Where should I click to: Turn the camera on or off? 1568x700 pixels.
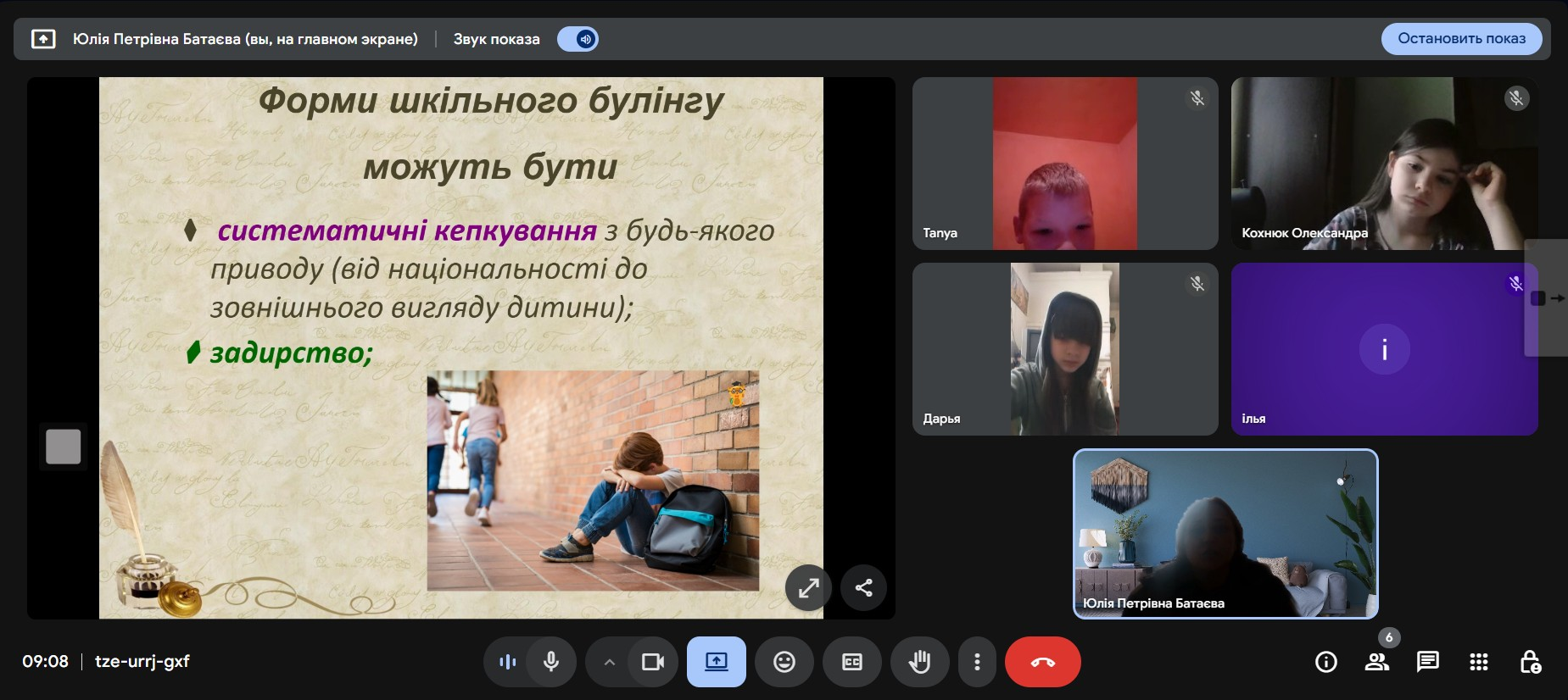pyautogui.click(x=652, y=662)
